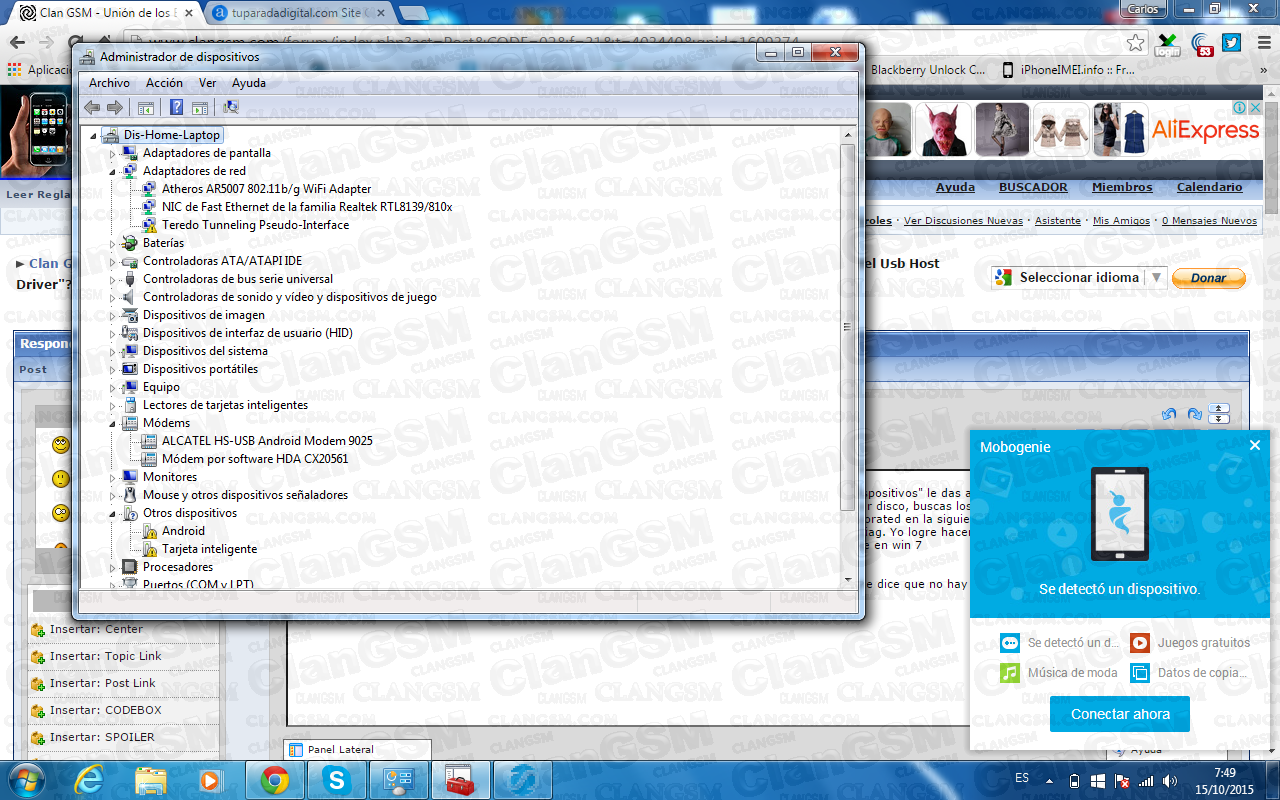Open the Chrome hamburger menu

[x=1262, y=43]
